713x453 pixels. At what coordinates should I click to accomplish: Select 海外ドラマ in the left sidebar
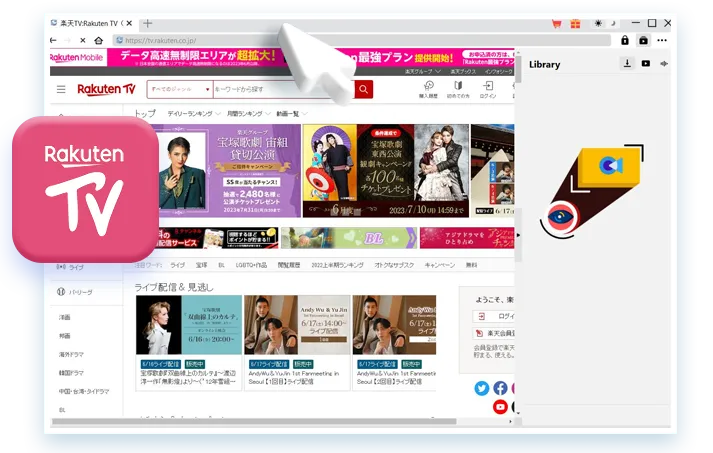pyautogui.click(x=71, y=354)
